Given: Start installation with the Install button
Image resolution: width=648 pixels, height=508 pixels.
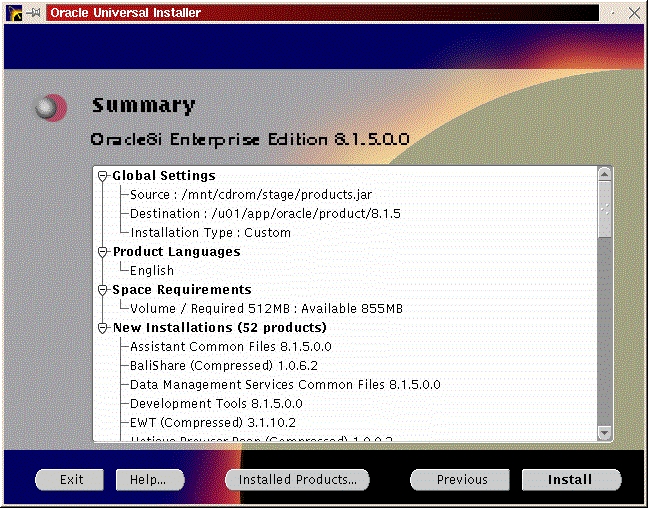Looking at the screenshot, I should tap(570, 480).
